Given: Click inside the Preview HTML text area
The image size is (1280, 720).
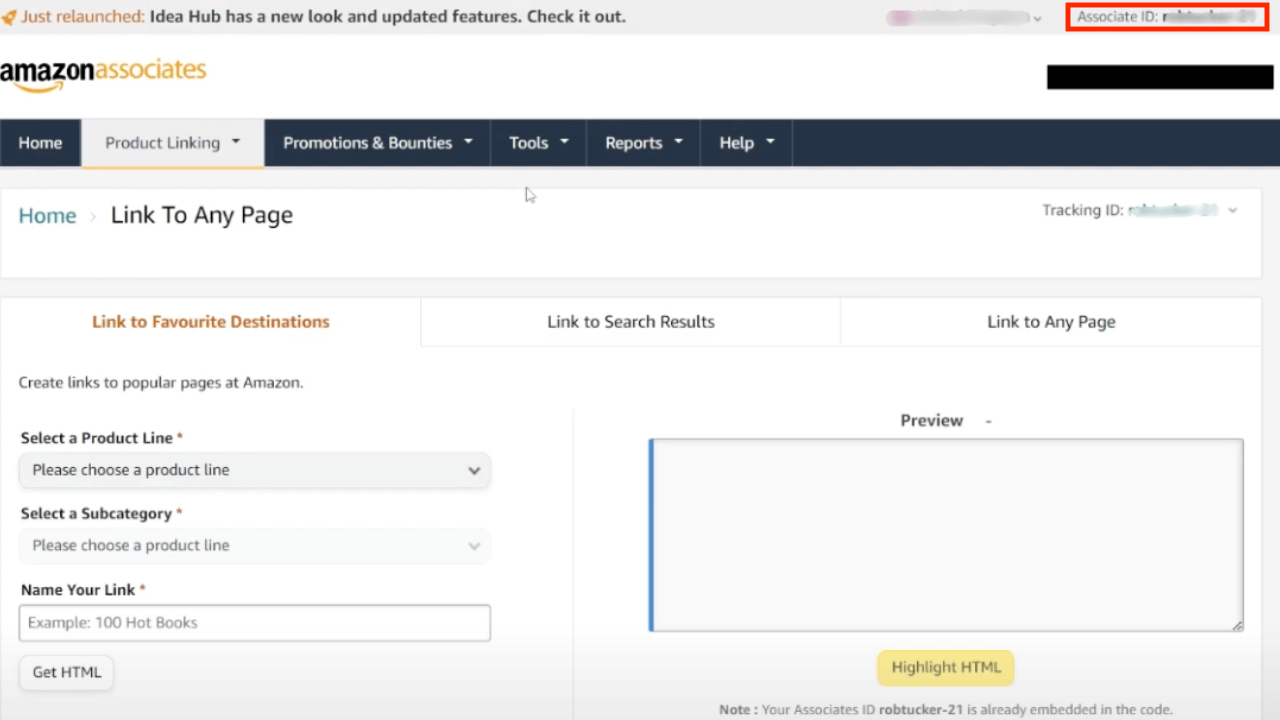Looking at the screenshot, I should coord(946,535).
